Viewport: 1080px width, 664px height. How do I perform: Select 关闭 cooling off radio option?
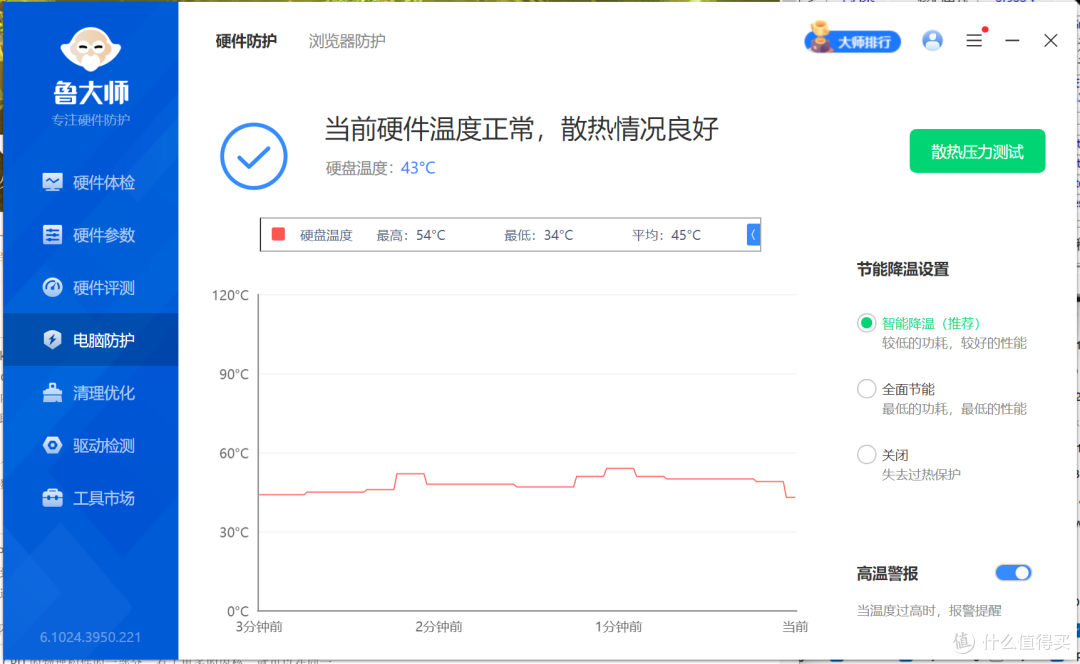866,454
